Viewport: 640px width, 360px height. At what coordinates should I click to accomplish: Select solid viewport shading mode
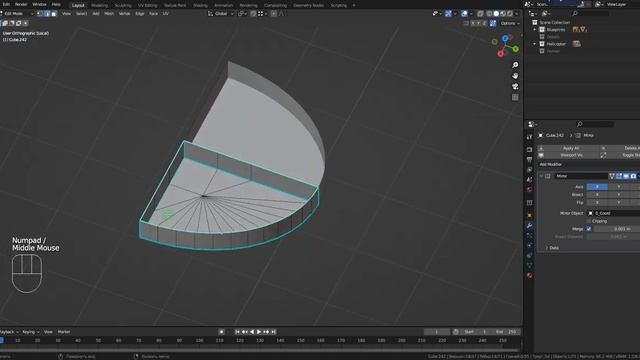[x=496, y=13]
